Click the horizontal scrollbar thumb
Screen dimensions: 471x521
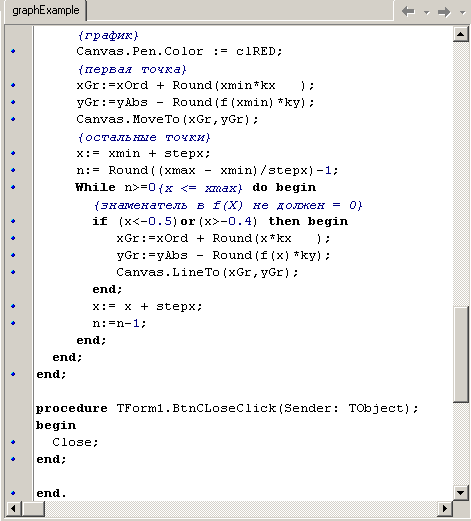click(x=33, y=509)
